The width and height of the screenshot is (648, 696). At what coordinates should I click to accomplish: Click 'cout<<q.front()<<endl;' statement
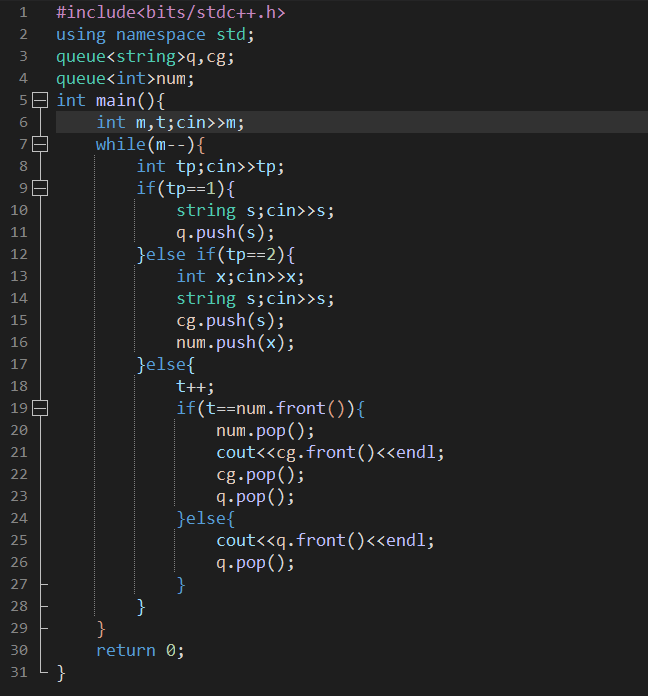coord(325,540)
